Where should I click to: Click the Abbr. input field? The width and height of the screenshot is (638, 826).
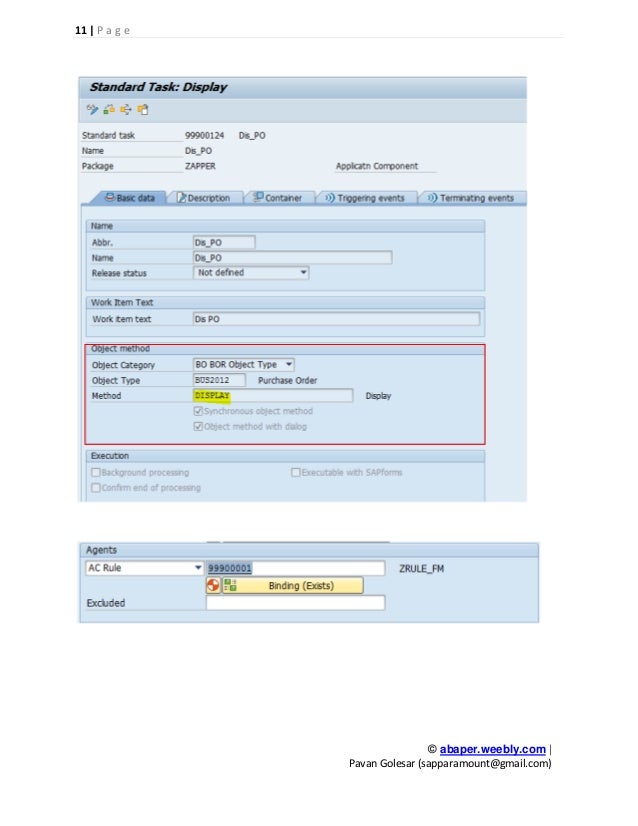tap(224, 242)
